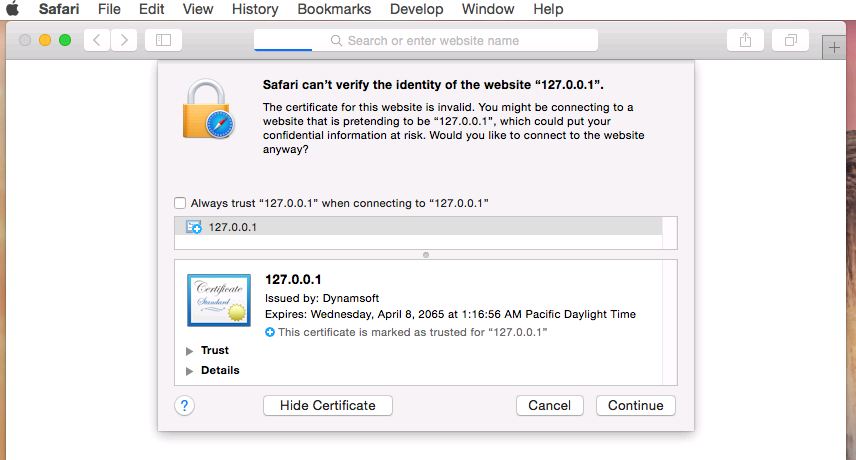Viewport: 856px width, 460px height.
Task: Click the Apple menu logo
Action: pos(15,9)
